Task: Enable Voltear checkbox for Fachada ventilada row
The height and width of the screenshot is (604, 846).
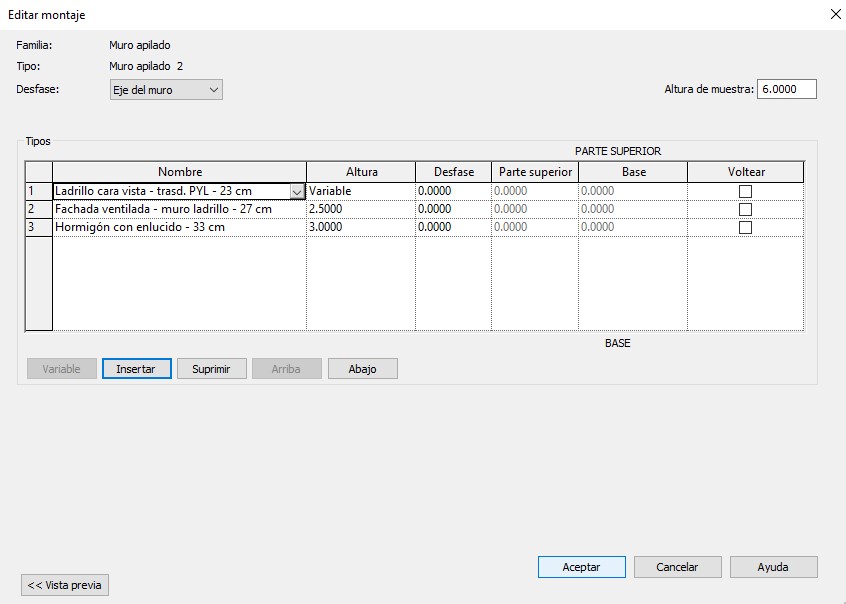Action: [745, 210]
